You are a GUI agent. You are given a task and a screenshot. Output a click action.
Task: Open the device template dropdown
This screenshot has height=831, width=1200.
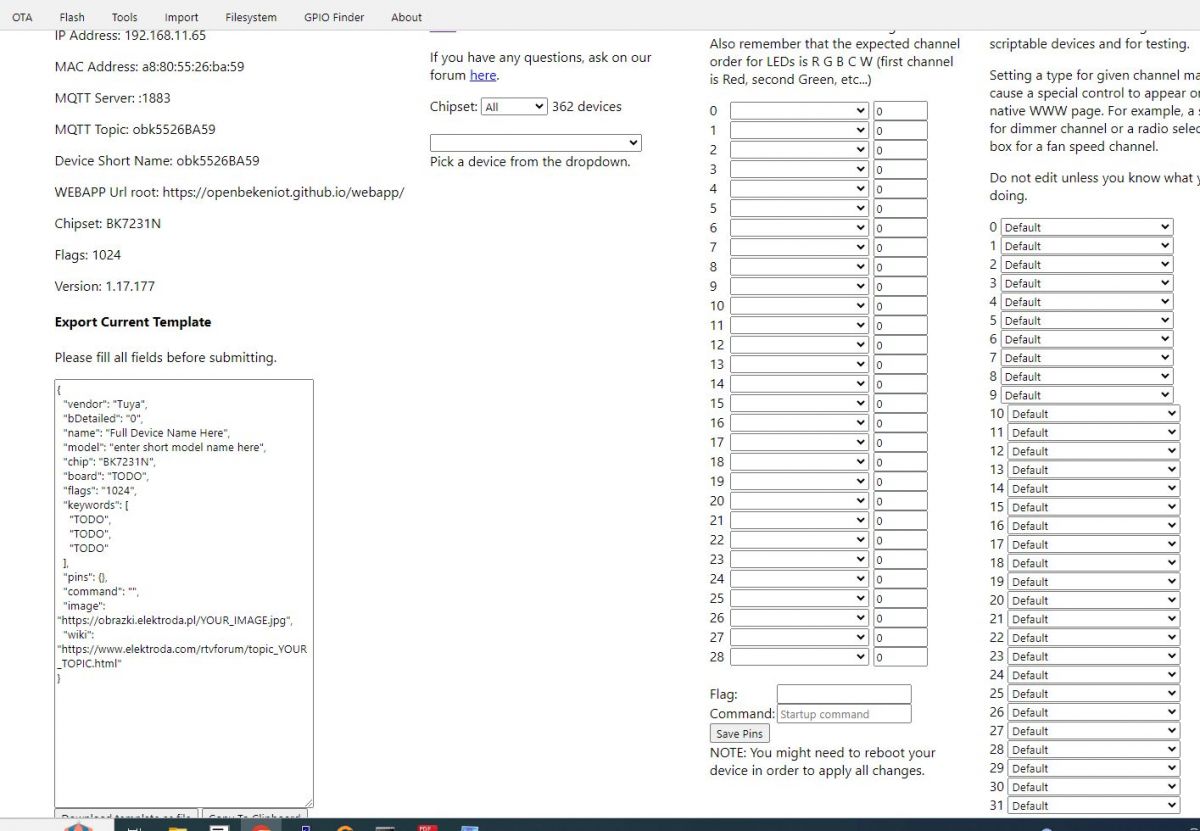coord(536,143)
